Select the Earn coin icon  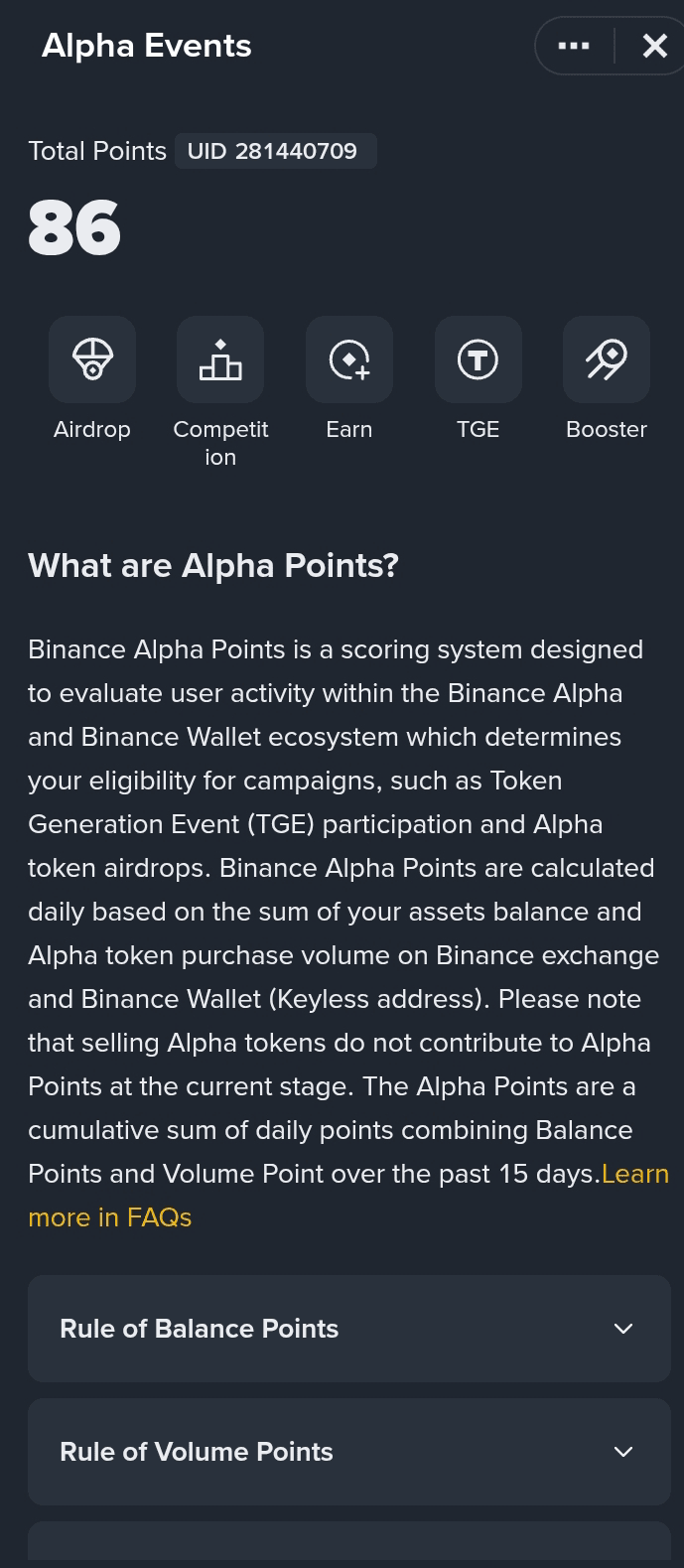349,359
